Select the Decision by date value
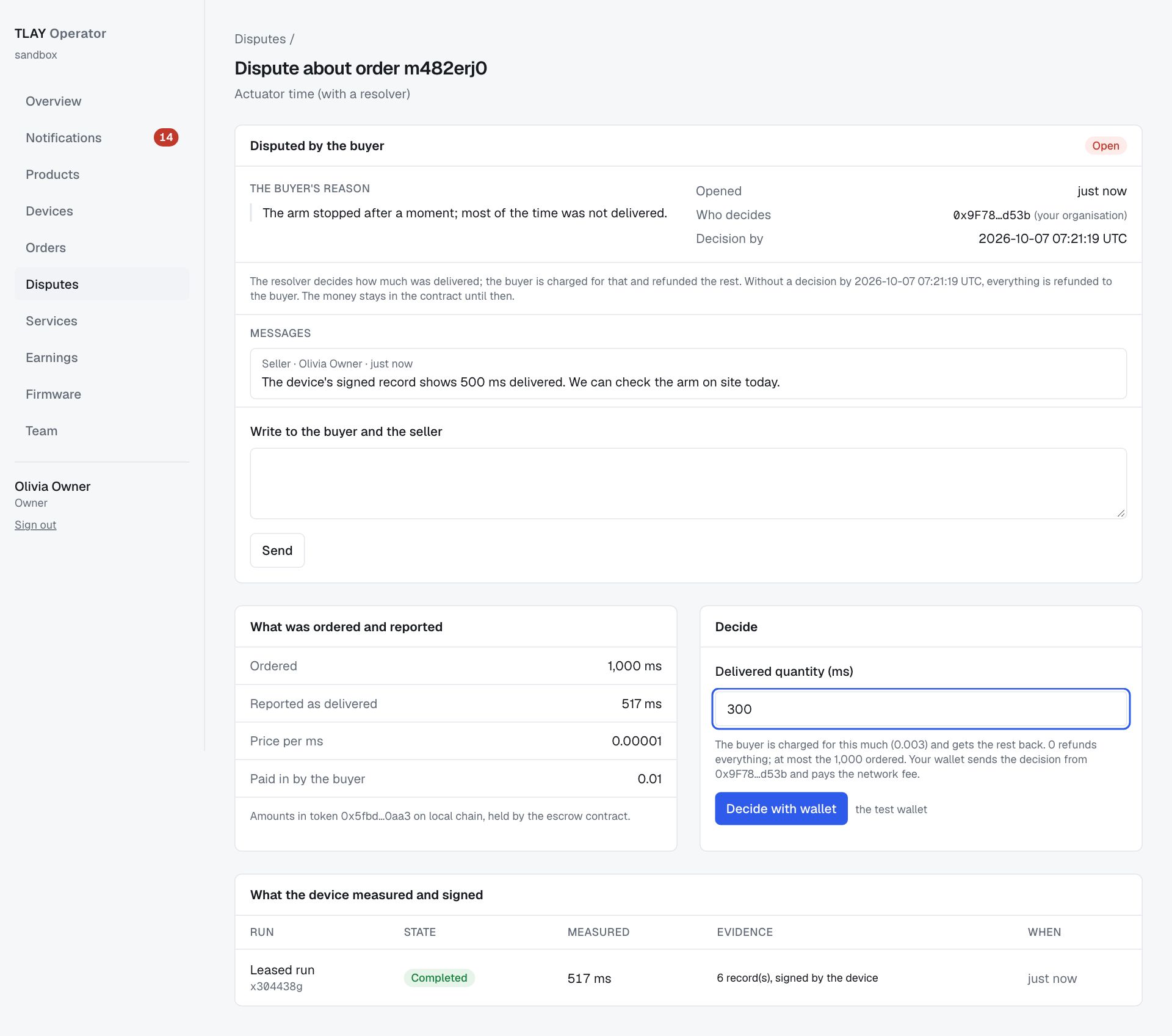 pyautogui.click(x=1052, y=239)
